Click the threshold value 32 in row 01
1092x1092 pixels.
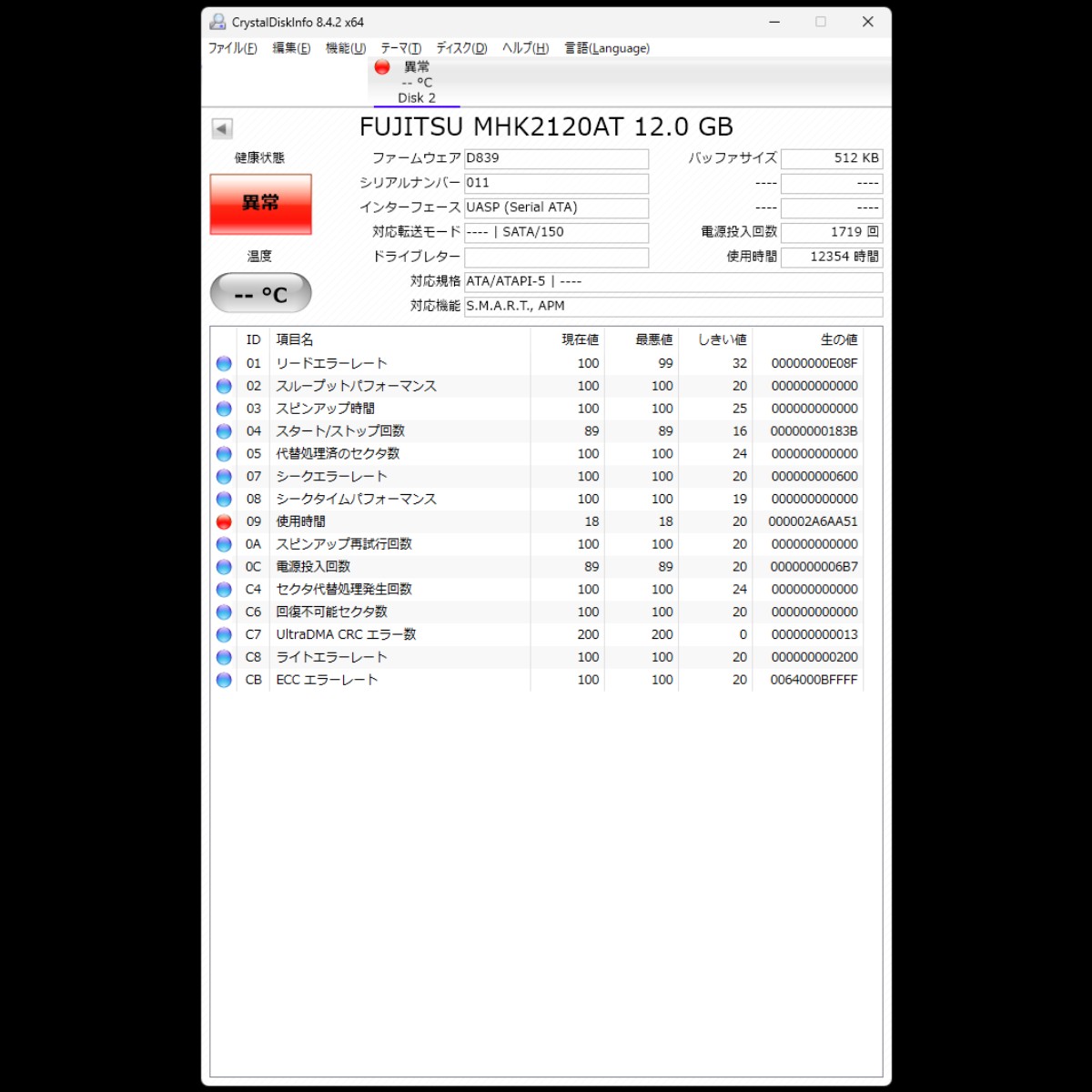pos(739,363)
